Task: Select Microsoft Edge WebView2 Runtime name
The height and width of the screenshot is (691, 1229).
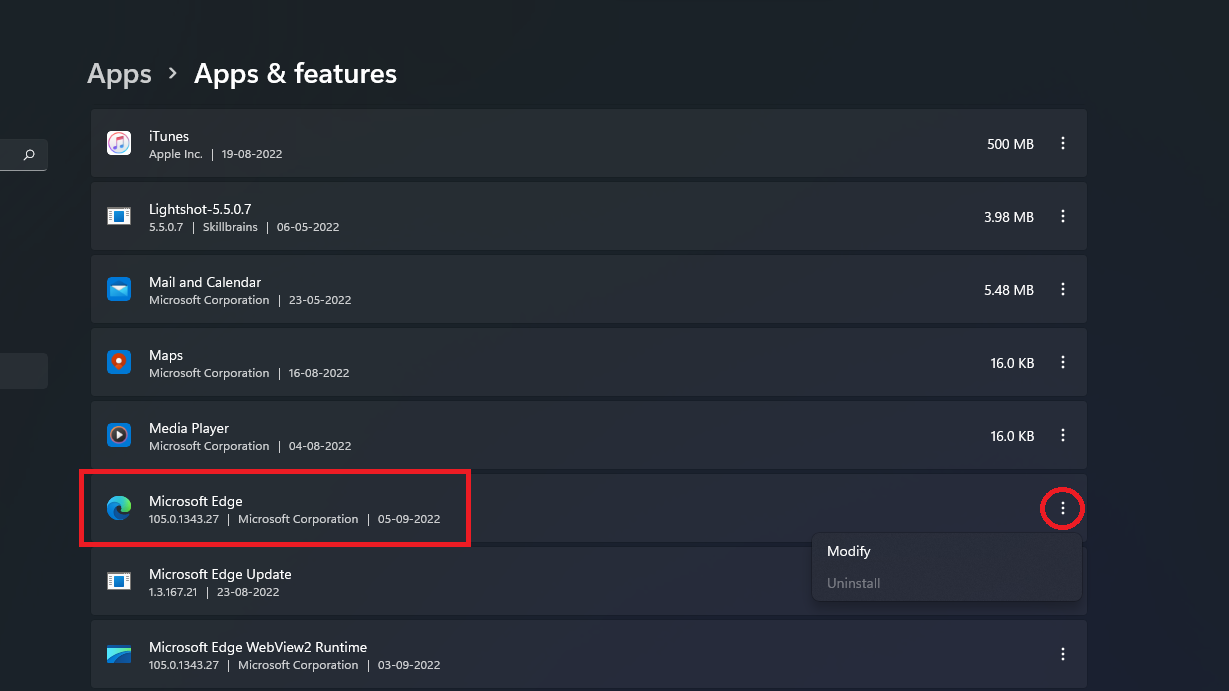Action: [x=258, y=647]
